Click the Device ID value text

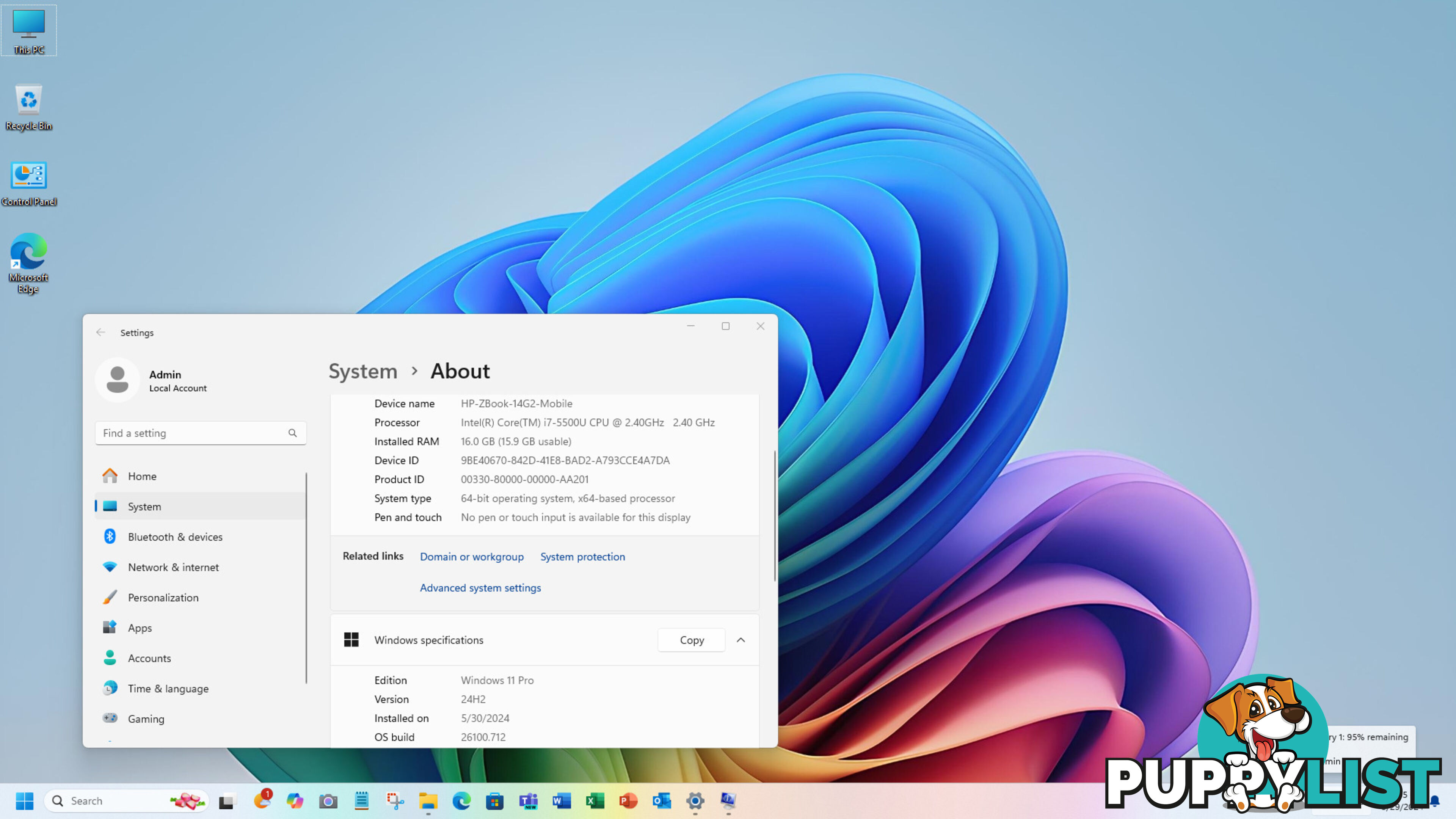pyautogui.click(x=565, y=460)
